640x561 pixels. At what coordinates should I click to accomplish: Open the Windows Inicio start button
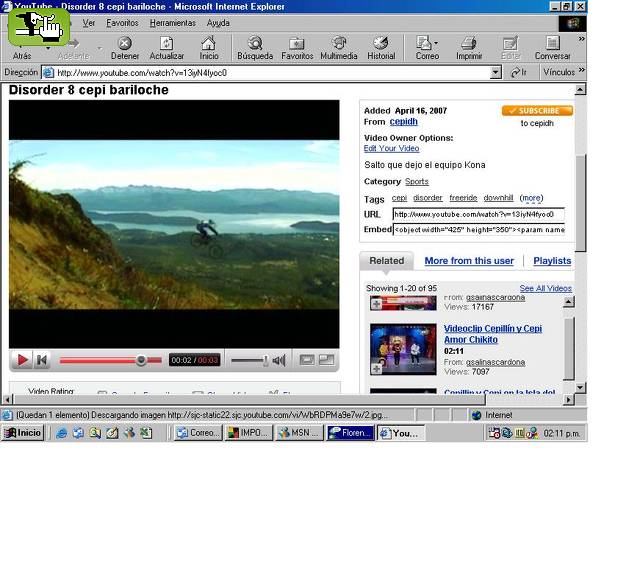(x=23, y=433)
